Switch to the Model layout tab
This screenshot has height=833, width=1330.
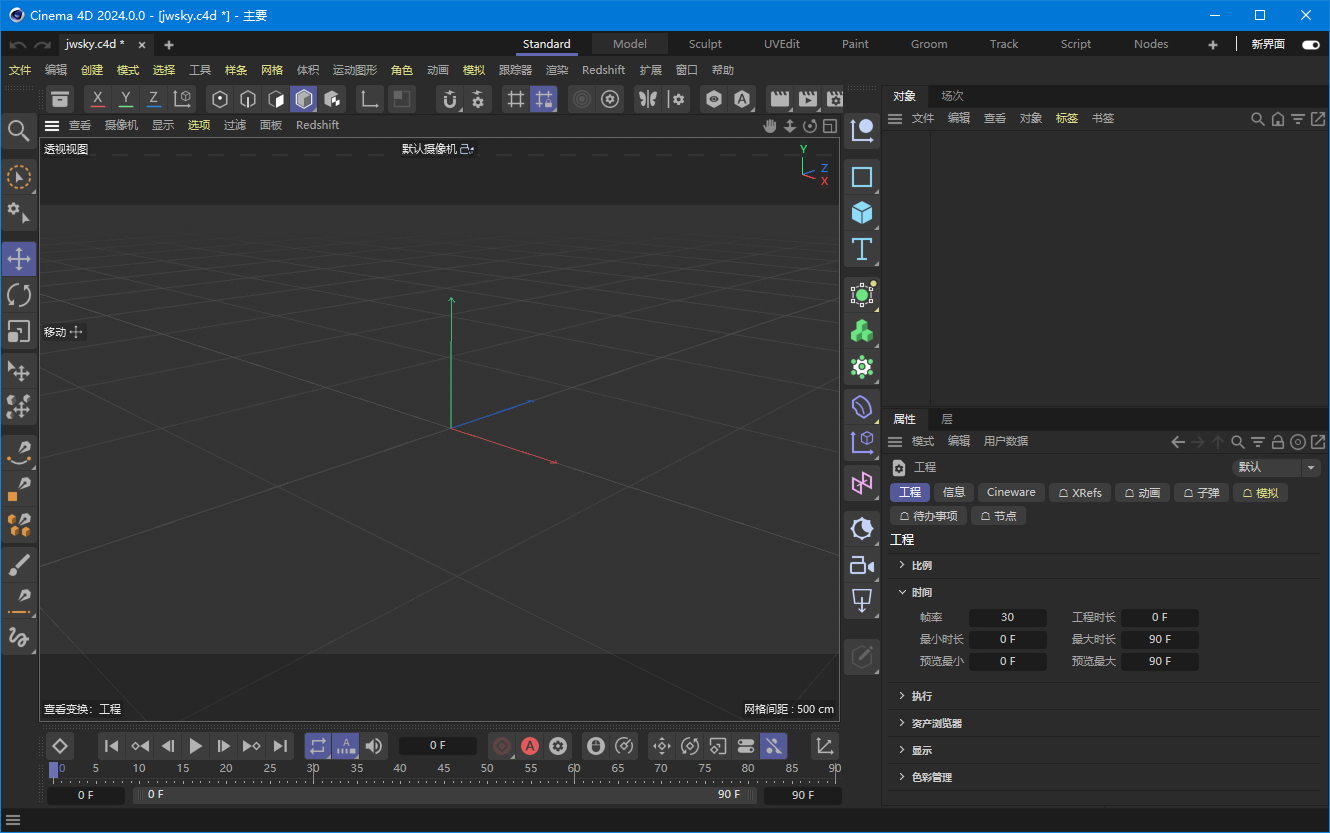(629, 43)
